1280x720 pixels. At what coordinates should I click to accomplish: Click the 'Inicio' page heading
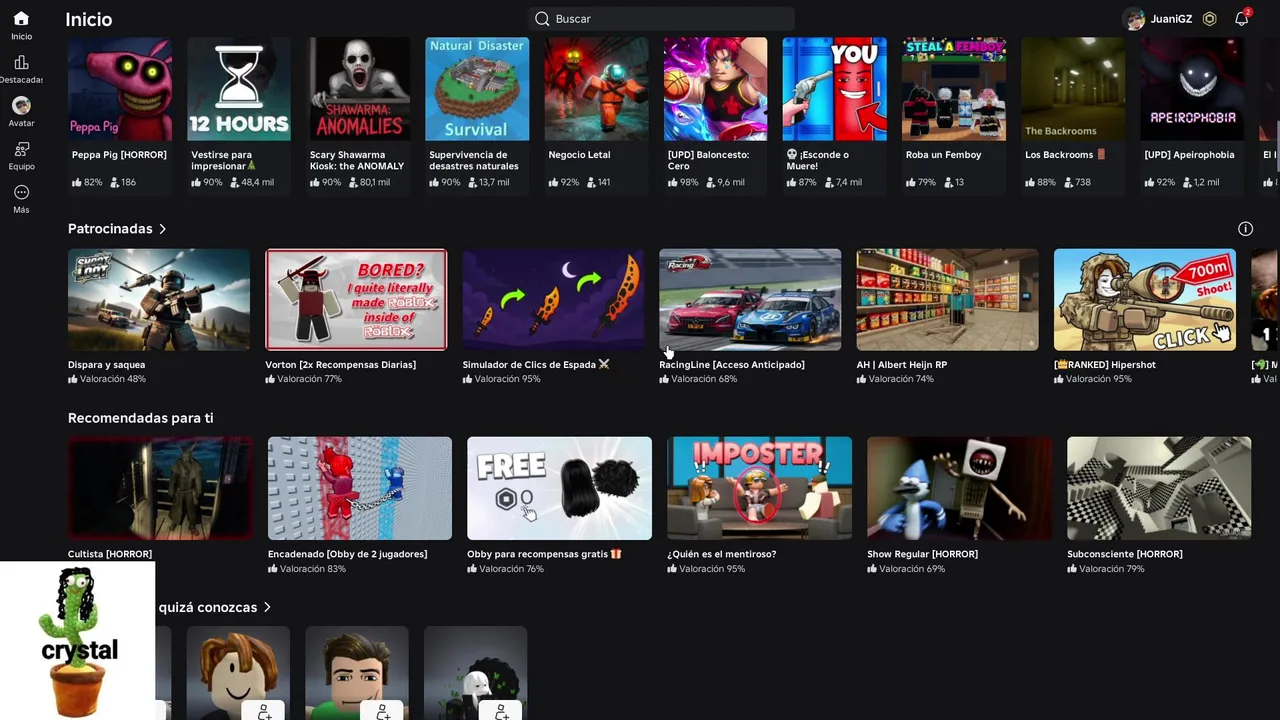pyautogui.click(x=89, y=19)
